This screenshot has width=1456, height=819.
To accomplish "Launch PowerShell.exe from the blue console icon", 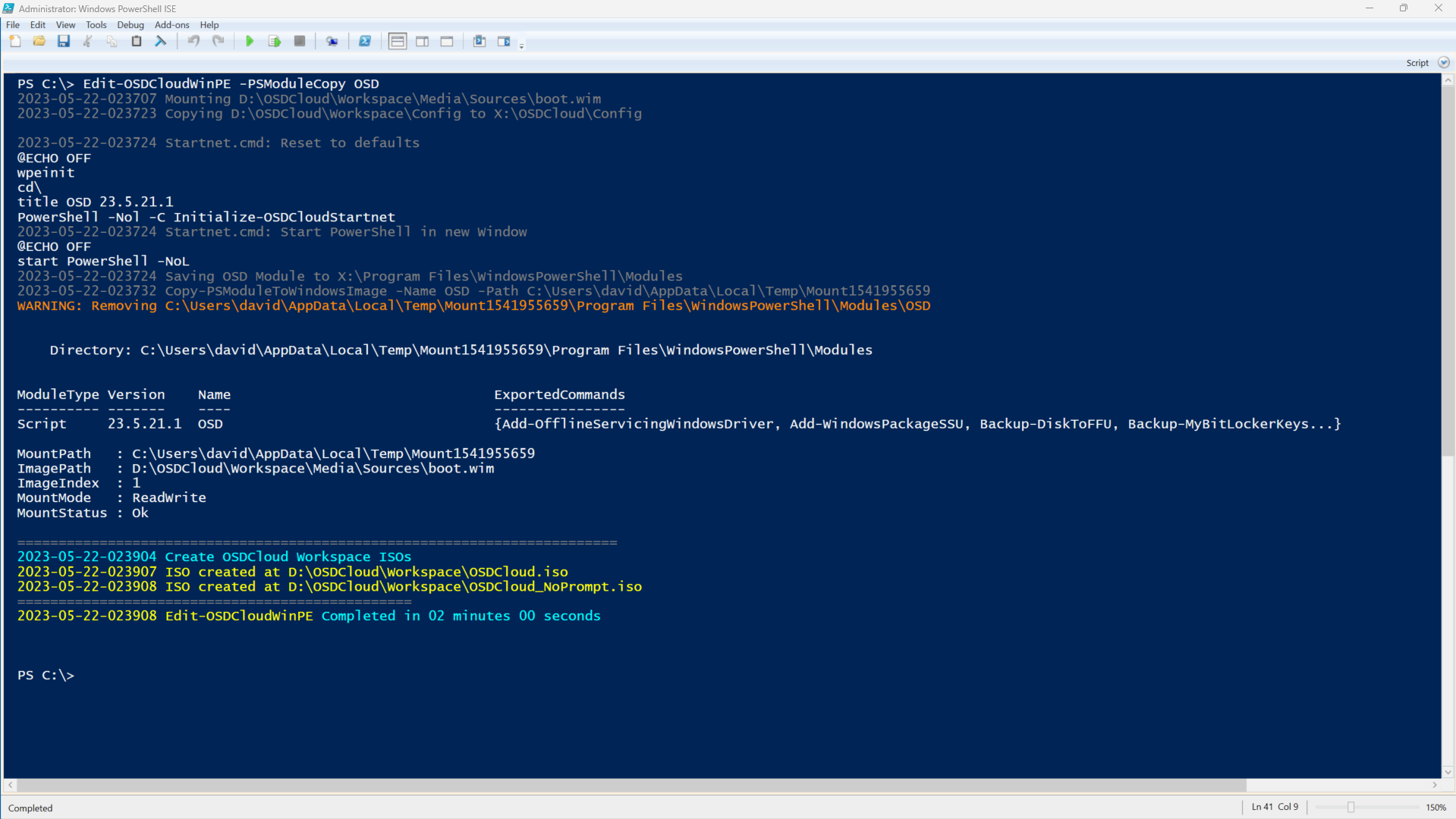I will [365, 42].
